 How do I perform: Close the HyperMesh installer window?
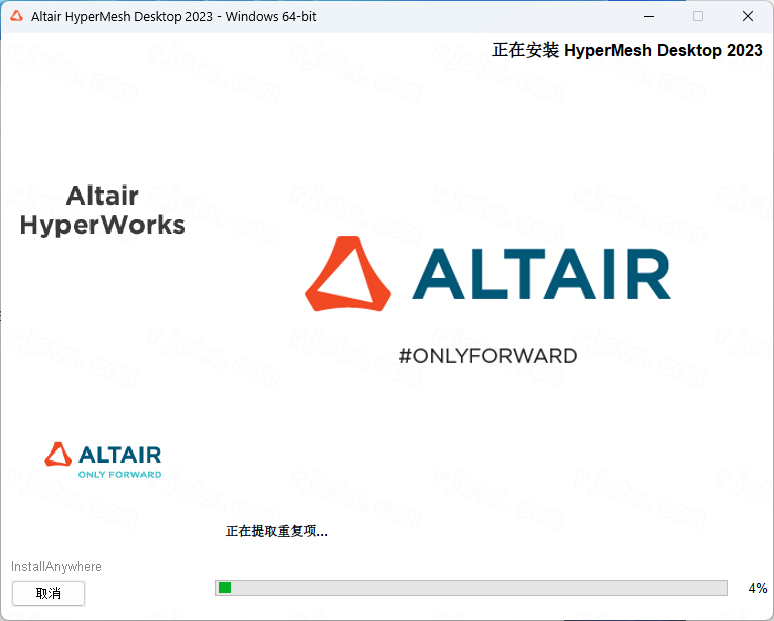tap(746, 16)
